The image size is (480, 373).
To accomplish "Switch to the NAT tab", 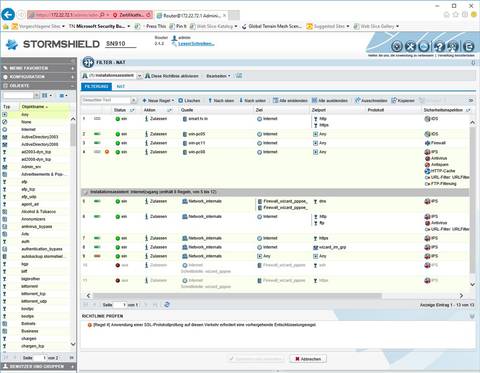I will [x=121, y=86].
